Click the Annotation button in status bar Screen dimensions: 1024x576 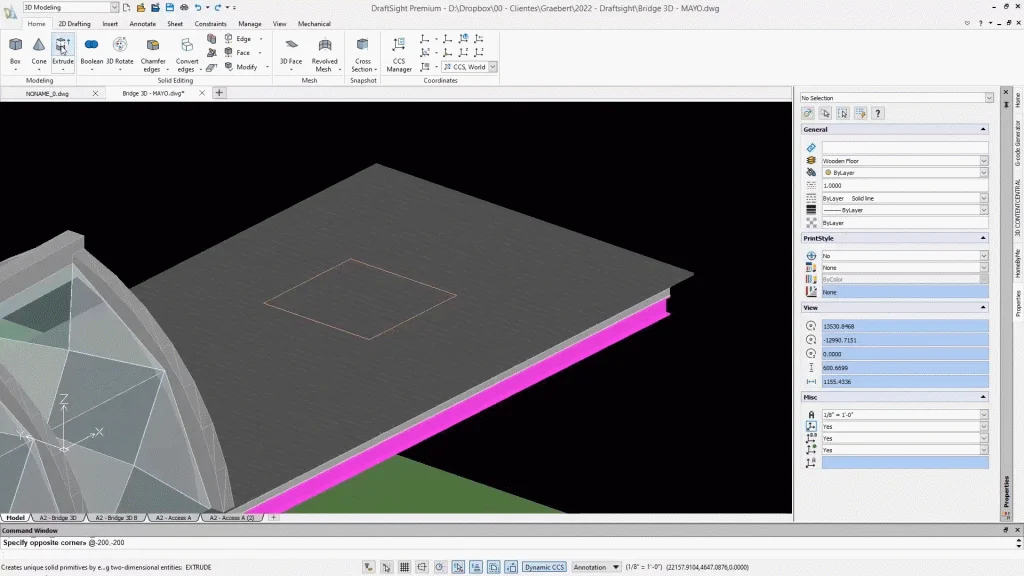click(x=596, y=567)
